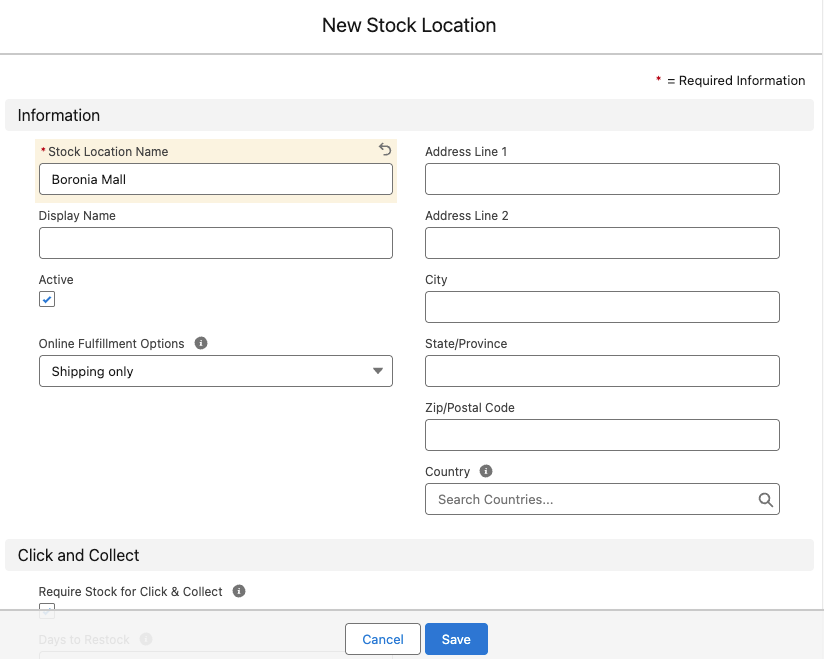The width and height of the screenshot is (824, 659).
Task: Click the State/Province input
Action: point(602,371)
